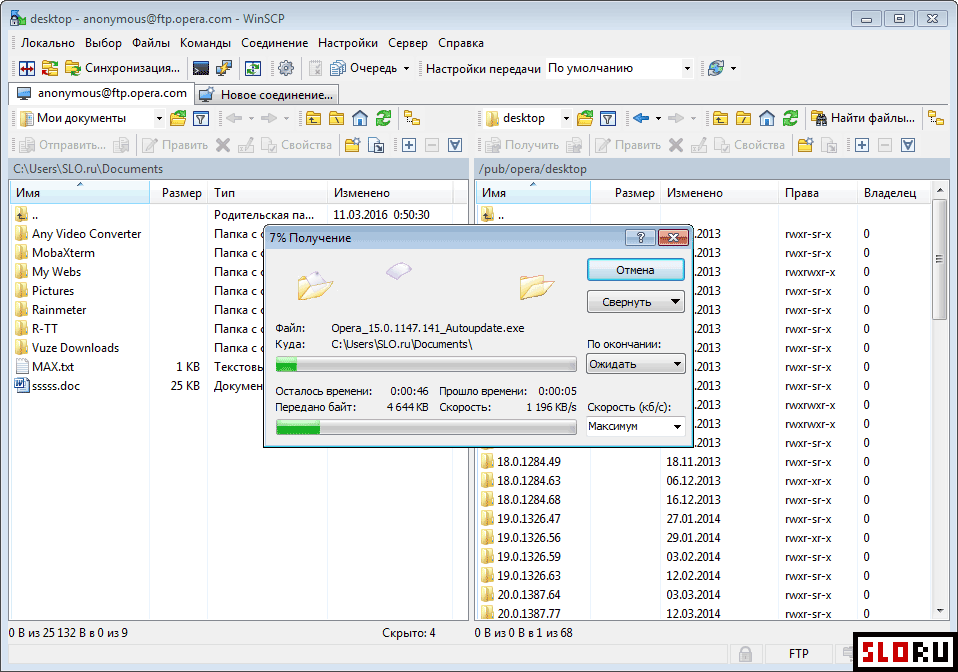Switch to the anonymous@ftp.opera.com session tab
This screenshot has height=672, width=958.
[102, 93]
